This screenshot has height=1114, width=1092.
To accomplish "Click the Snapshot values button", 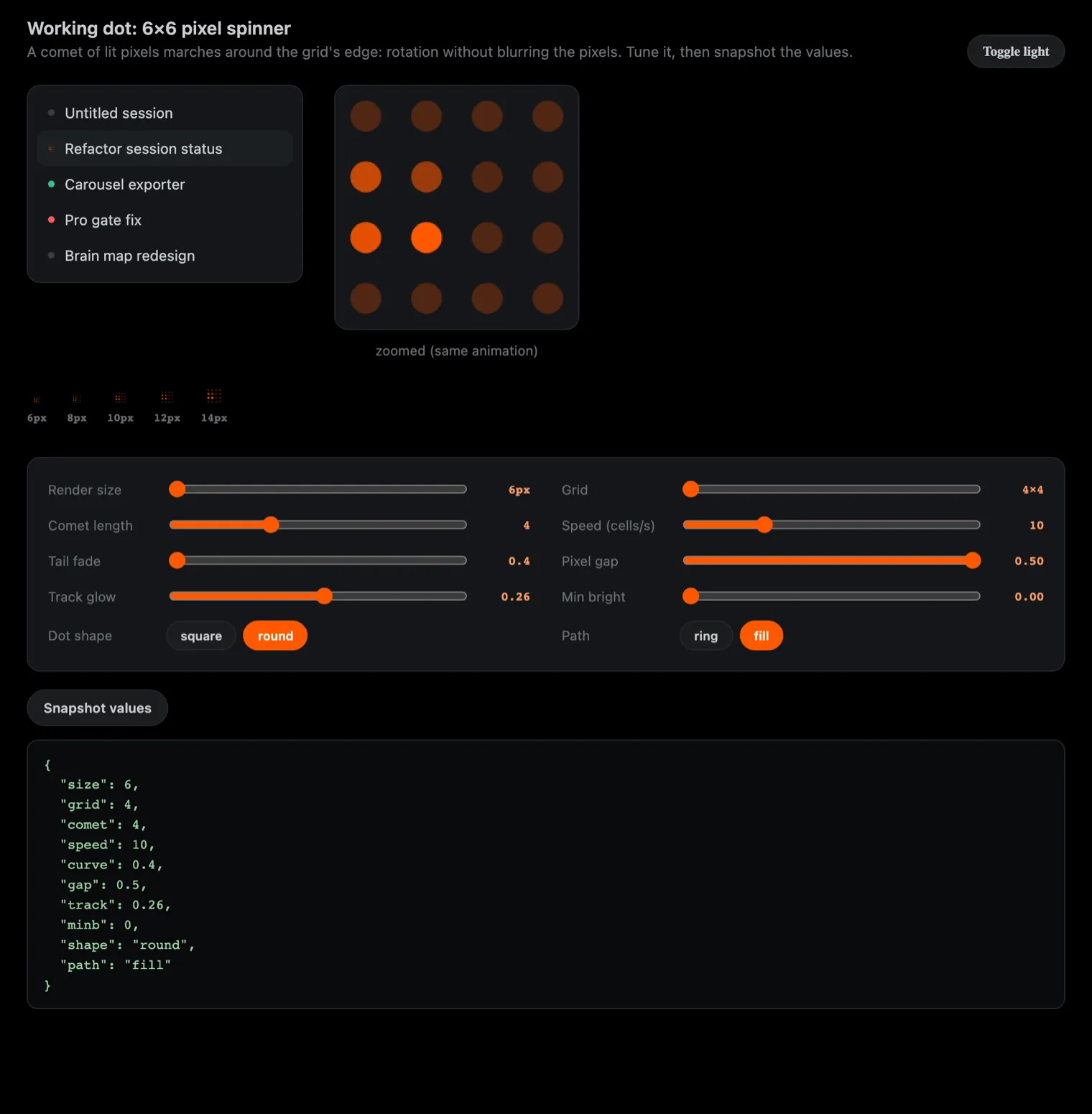I will [98, 708].
